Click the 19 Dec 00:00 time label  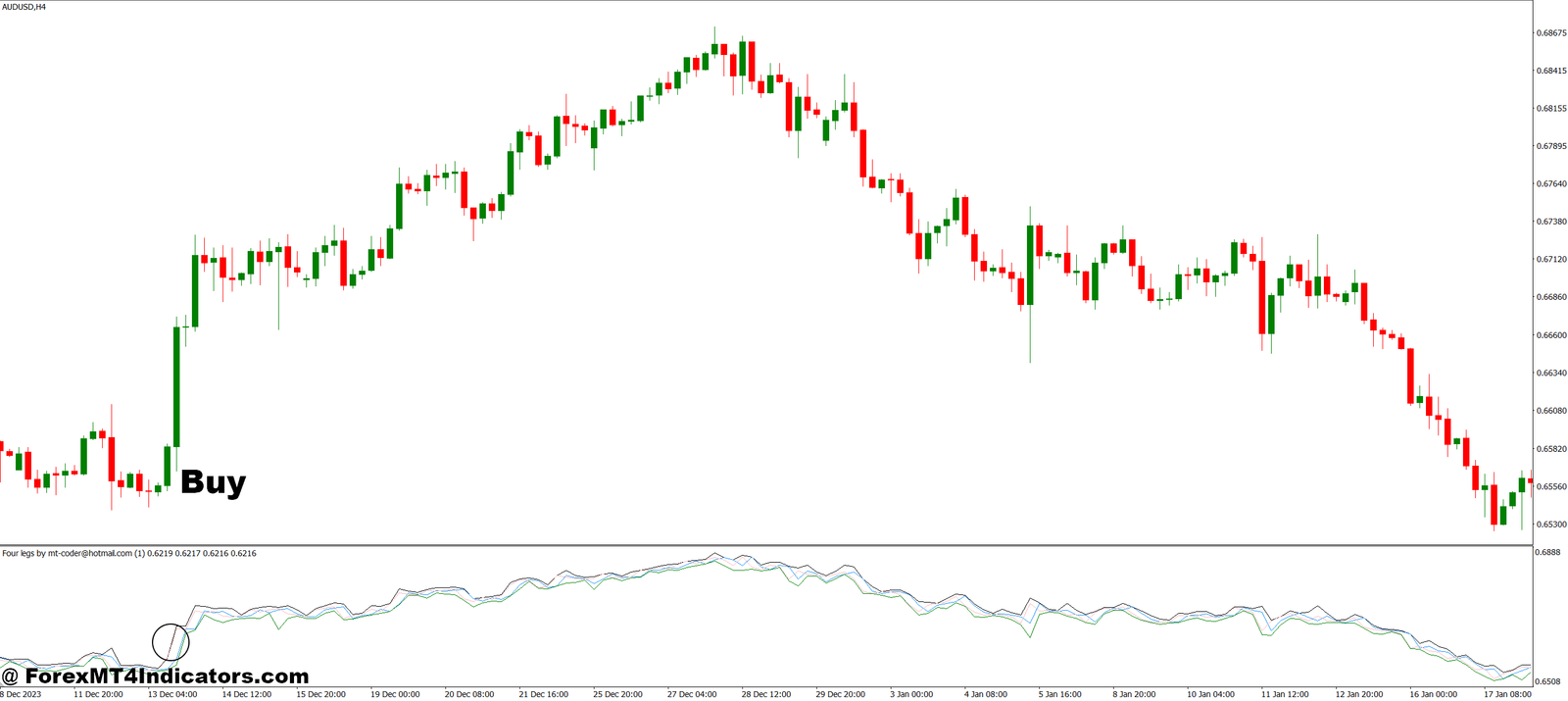tap(395, 694)
